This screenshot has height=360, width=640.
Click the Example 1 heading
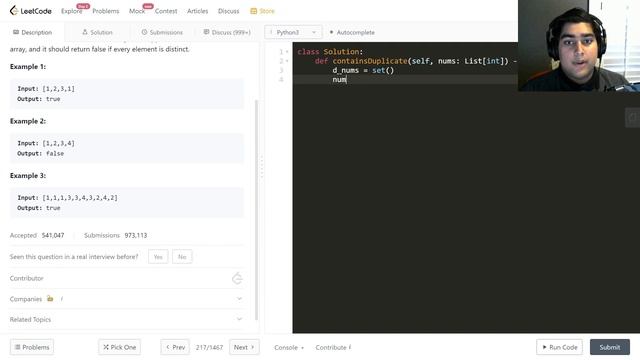click(x=28, y=67)
